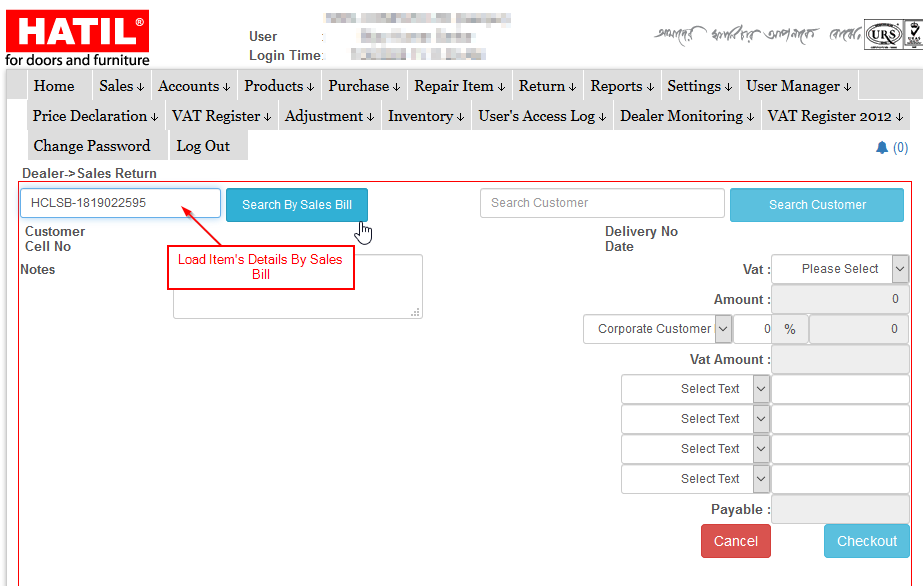
Task: Click the Payable field
Action: pyautogui.click(x=840, y=509)
